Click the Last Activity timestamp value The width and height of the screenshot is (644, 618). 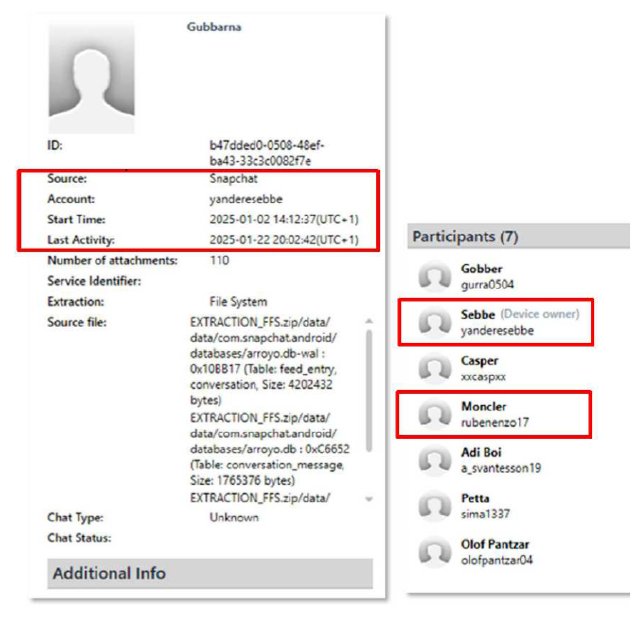(x=282, y=240)
